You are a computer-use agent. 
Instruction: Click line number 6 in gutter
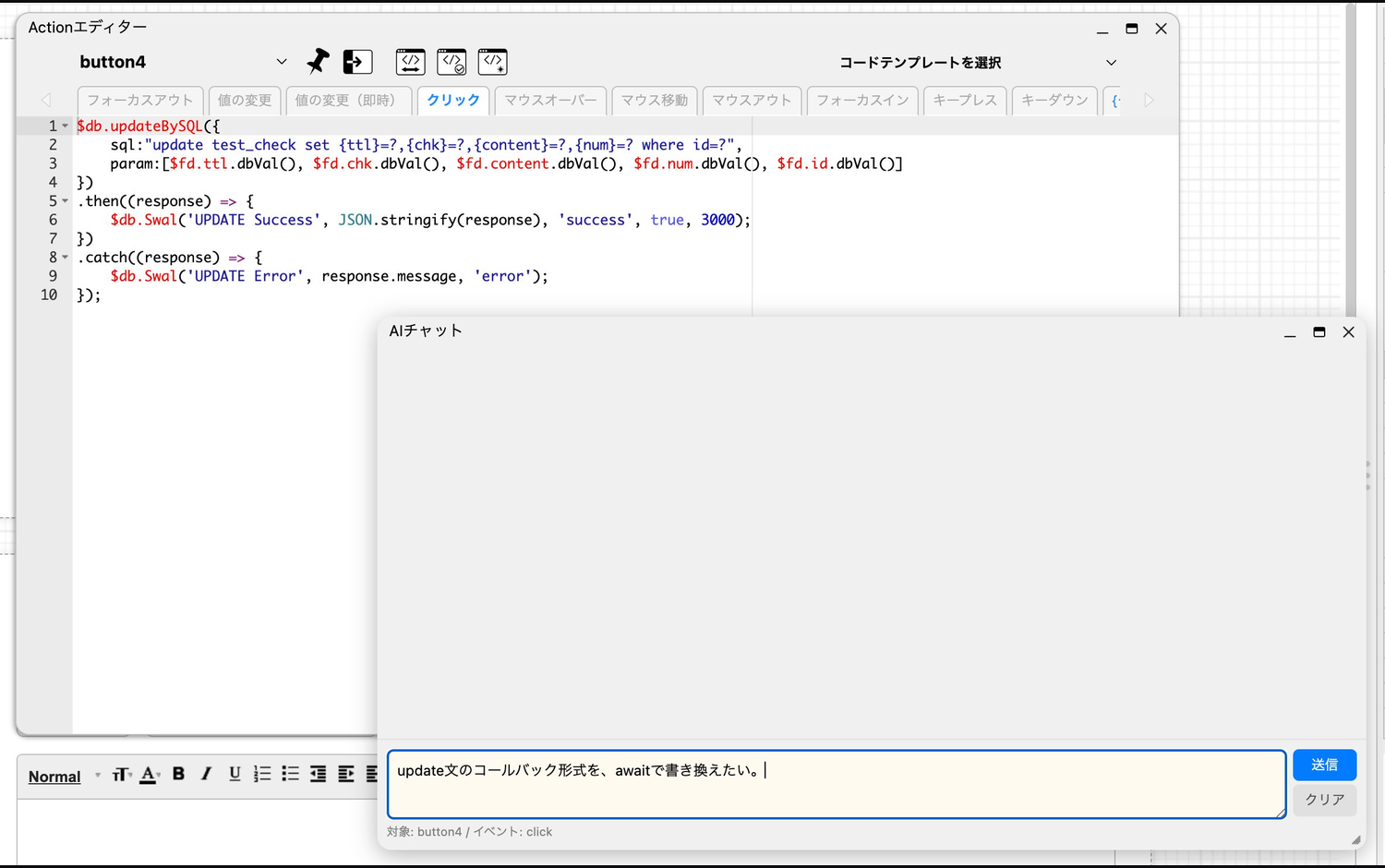(54, 220)
